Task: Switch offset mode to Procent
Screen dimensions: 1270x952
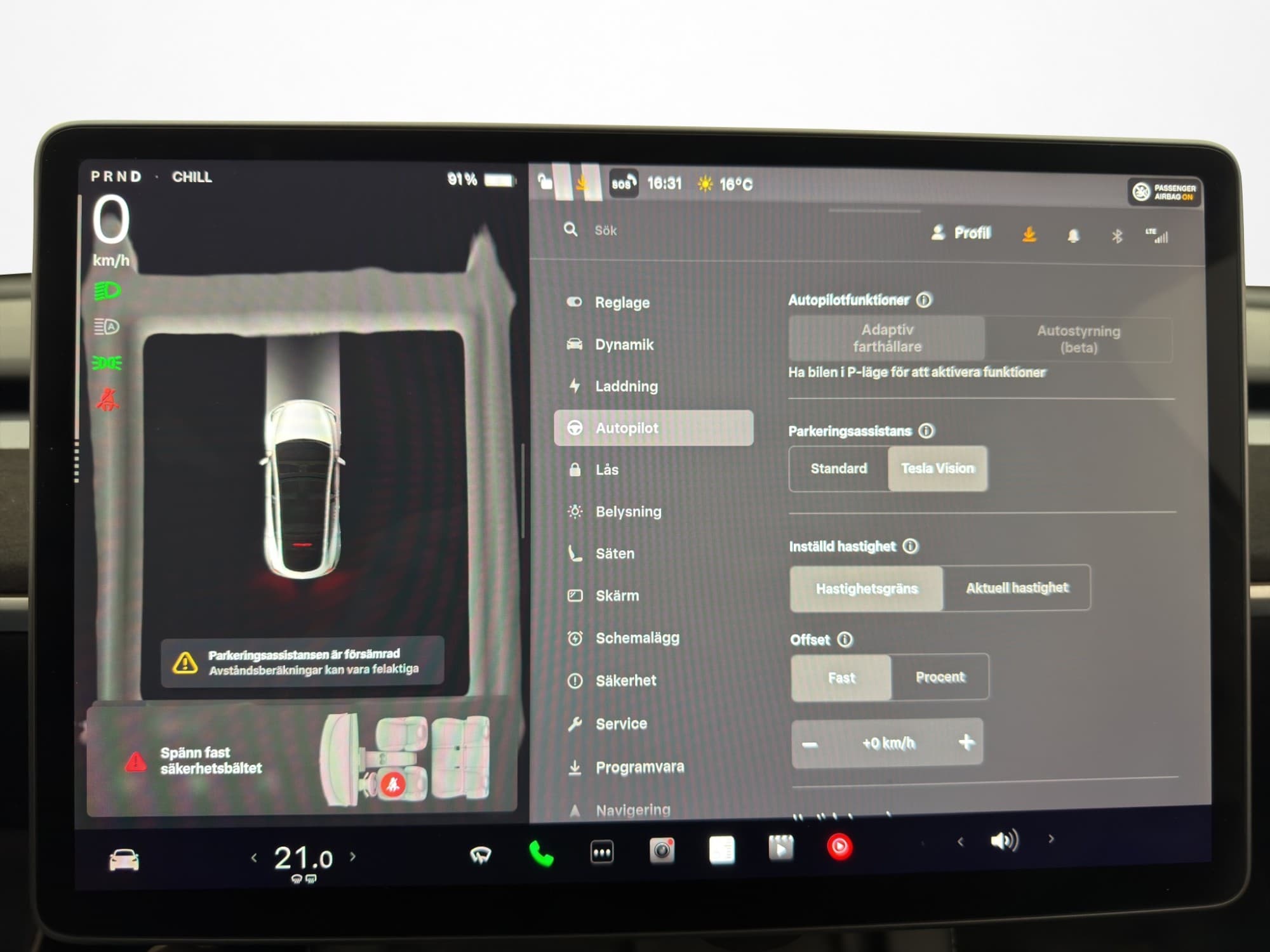Action: (x=940, y=677)
